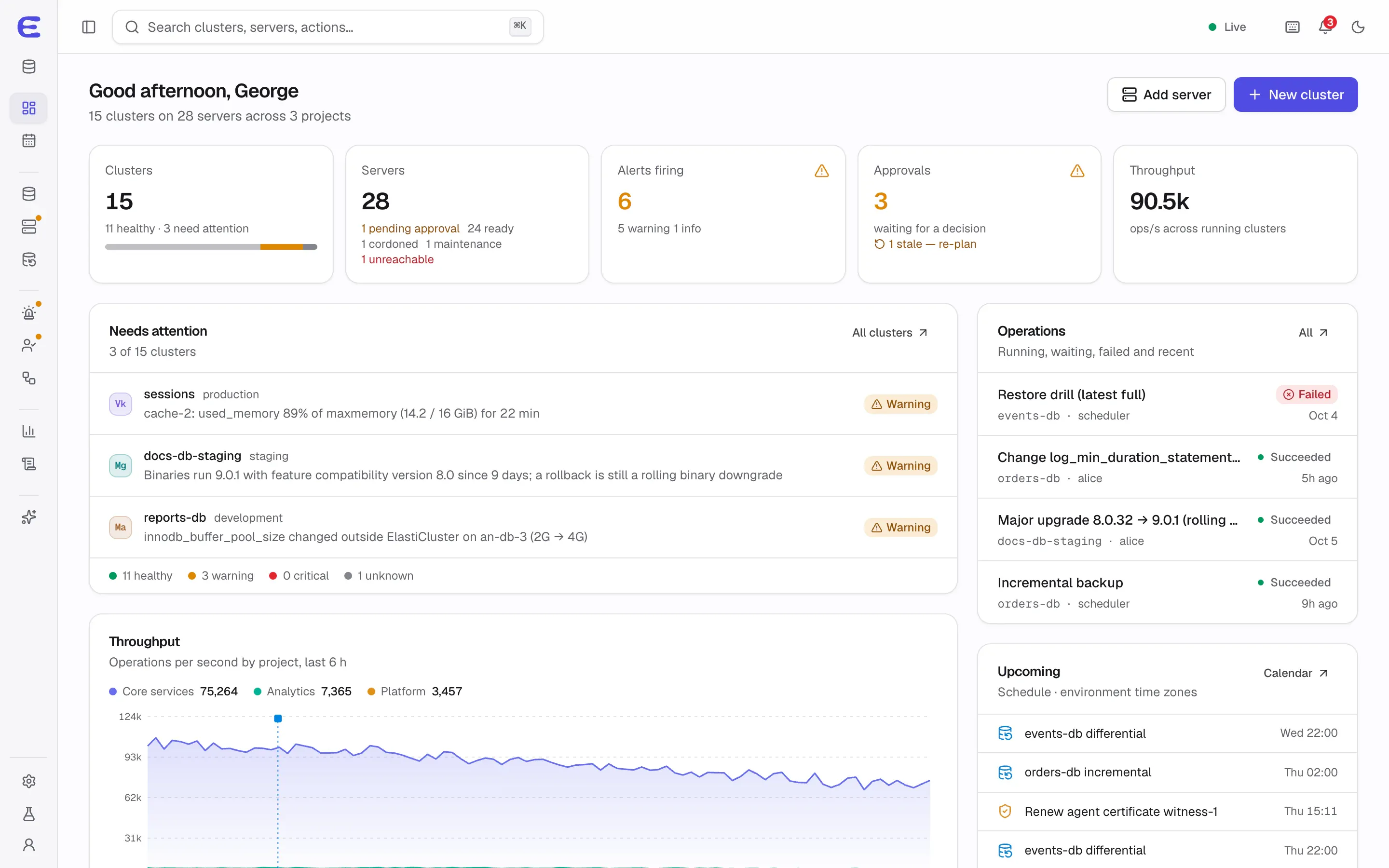The width and height of the screenshot is (1389, 868).
Task: Open Renew agent certificate witness-1 item
Action: tap(1168, 812)
